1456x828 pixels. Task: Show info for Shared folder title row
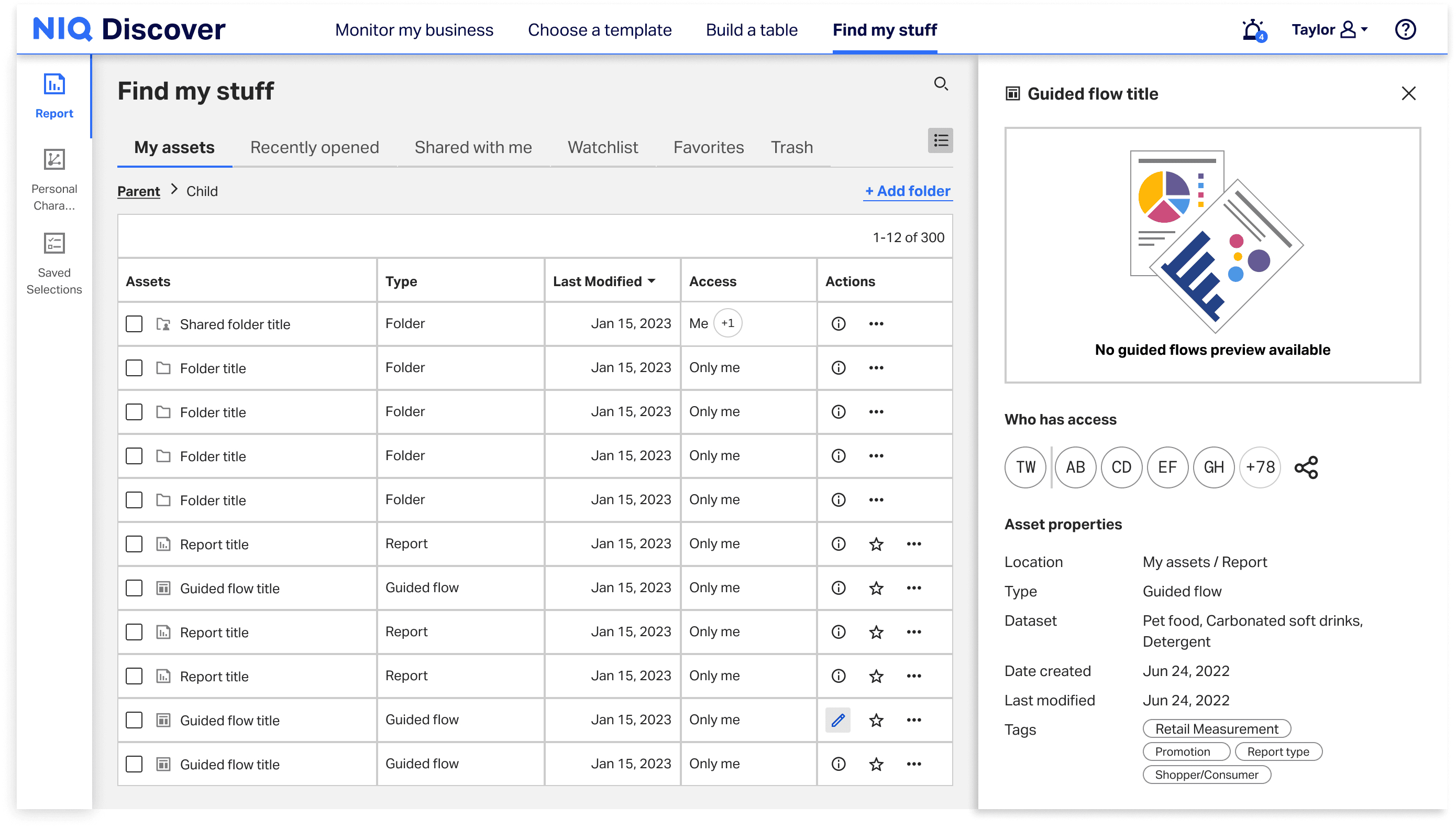839,323
